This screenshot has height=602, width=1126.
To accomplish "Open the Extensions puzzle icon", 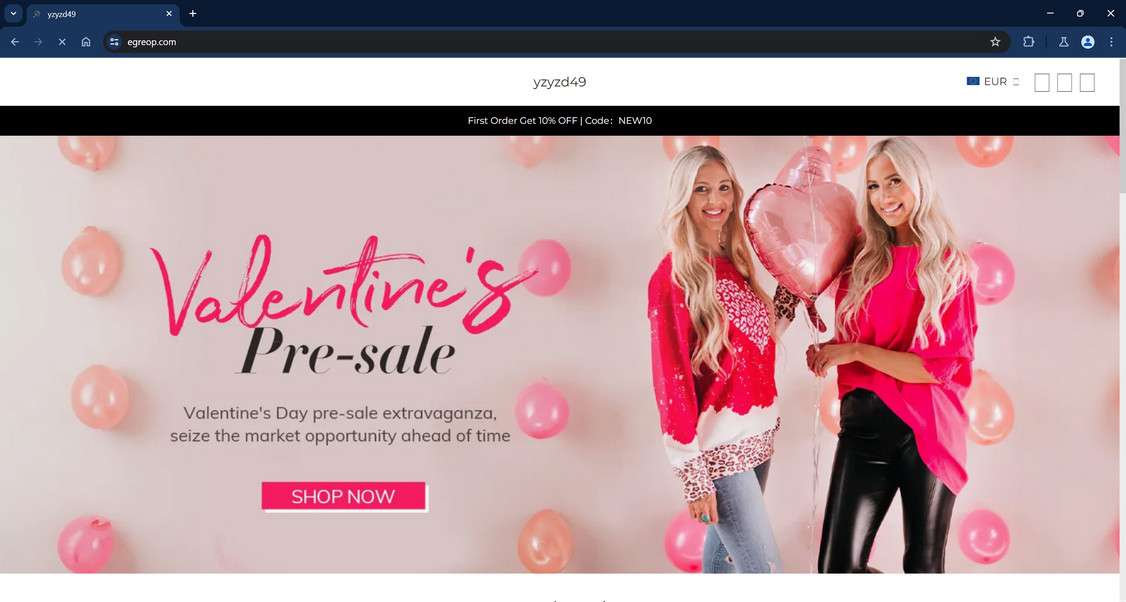I will (x=1028, y=42).
